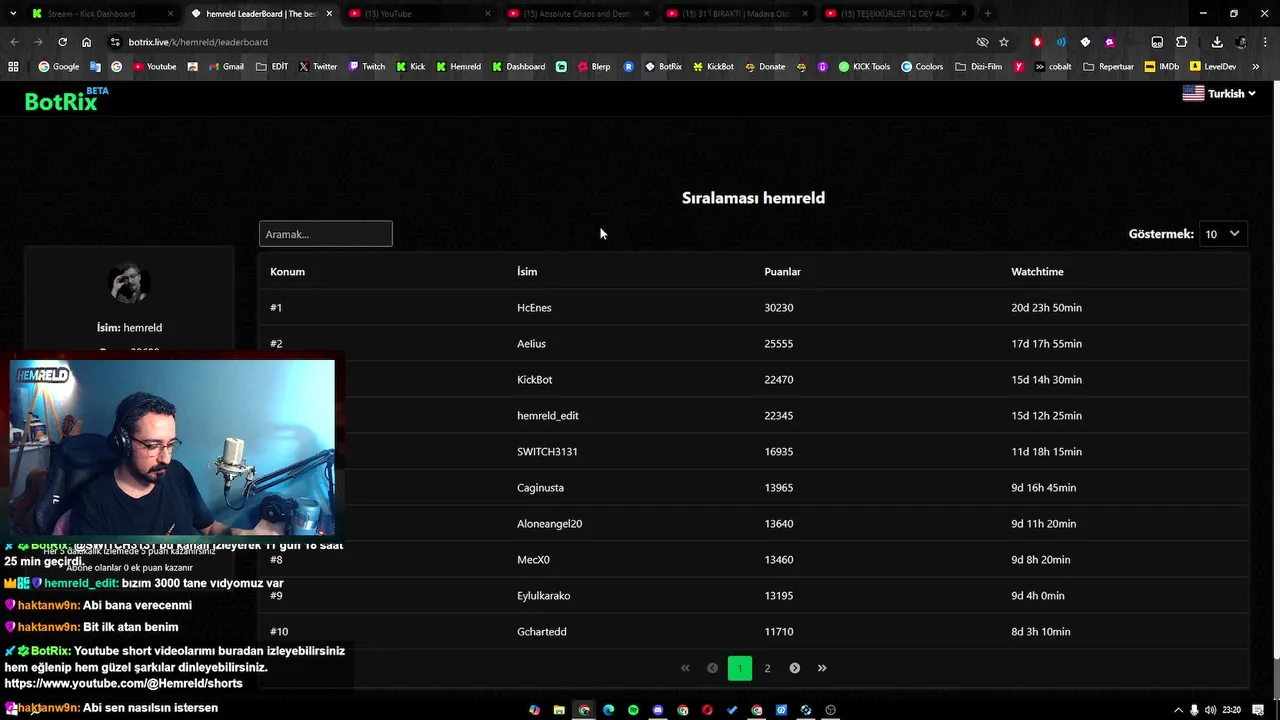1280x720 pixels.
Task: Click the MecX0 name cell
Action: (533, 560)
